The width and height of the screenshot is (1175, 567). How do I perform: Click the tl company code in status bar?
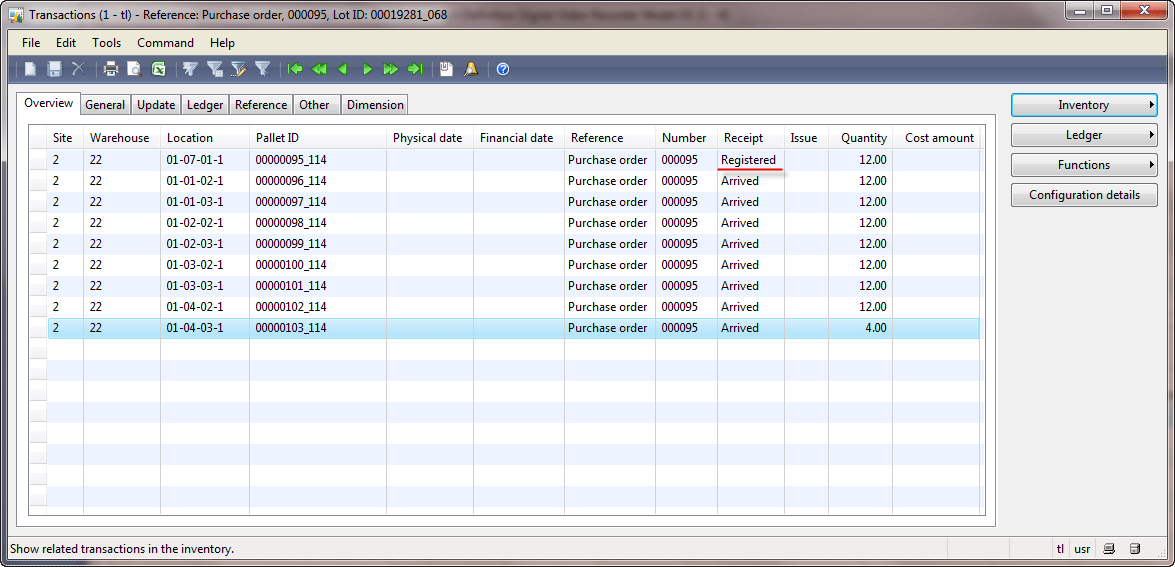click(x=1060, y=548)
